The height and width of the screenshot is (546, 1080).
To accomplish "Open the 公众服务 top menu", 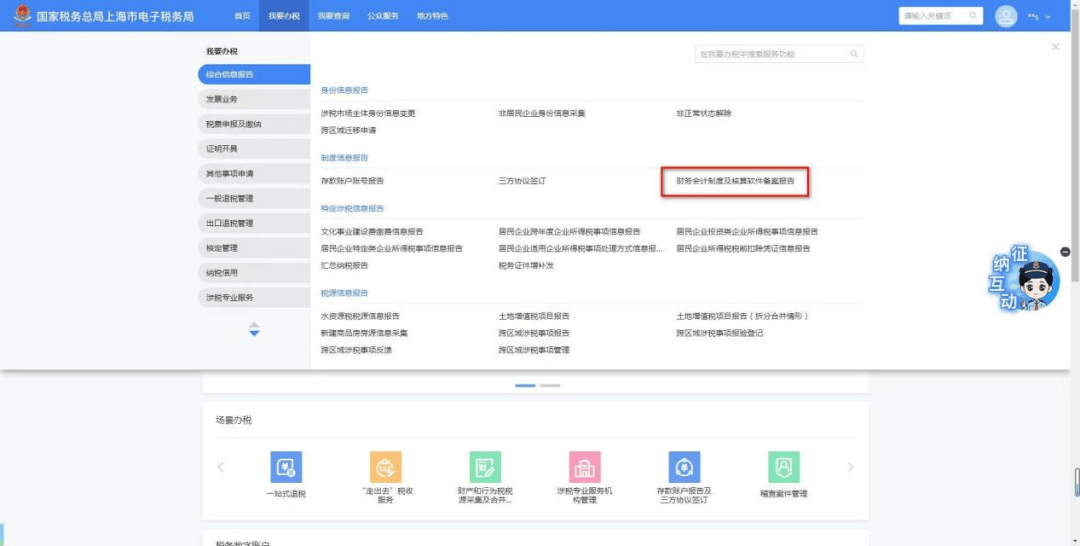I will click(382, 16).
